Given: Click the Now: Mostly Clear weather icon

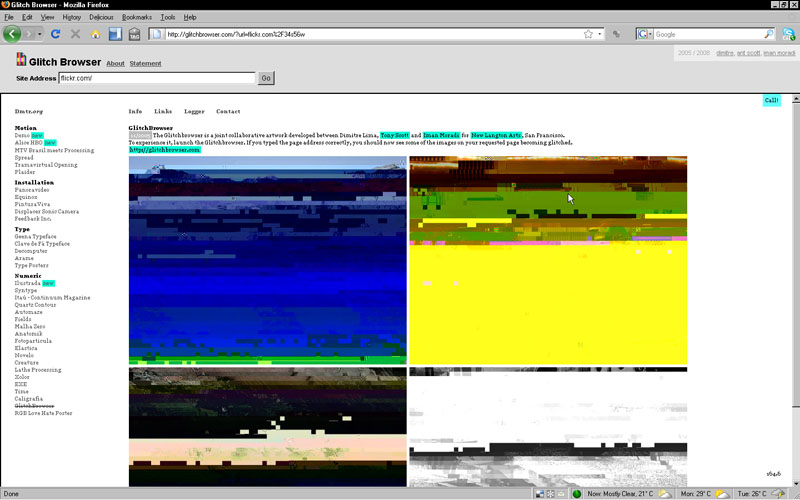Looking at the screenshot, I should coord(665,494).
